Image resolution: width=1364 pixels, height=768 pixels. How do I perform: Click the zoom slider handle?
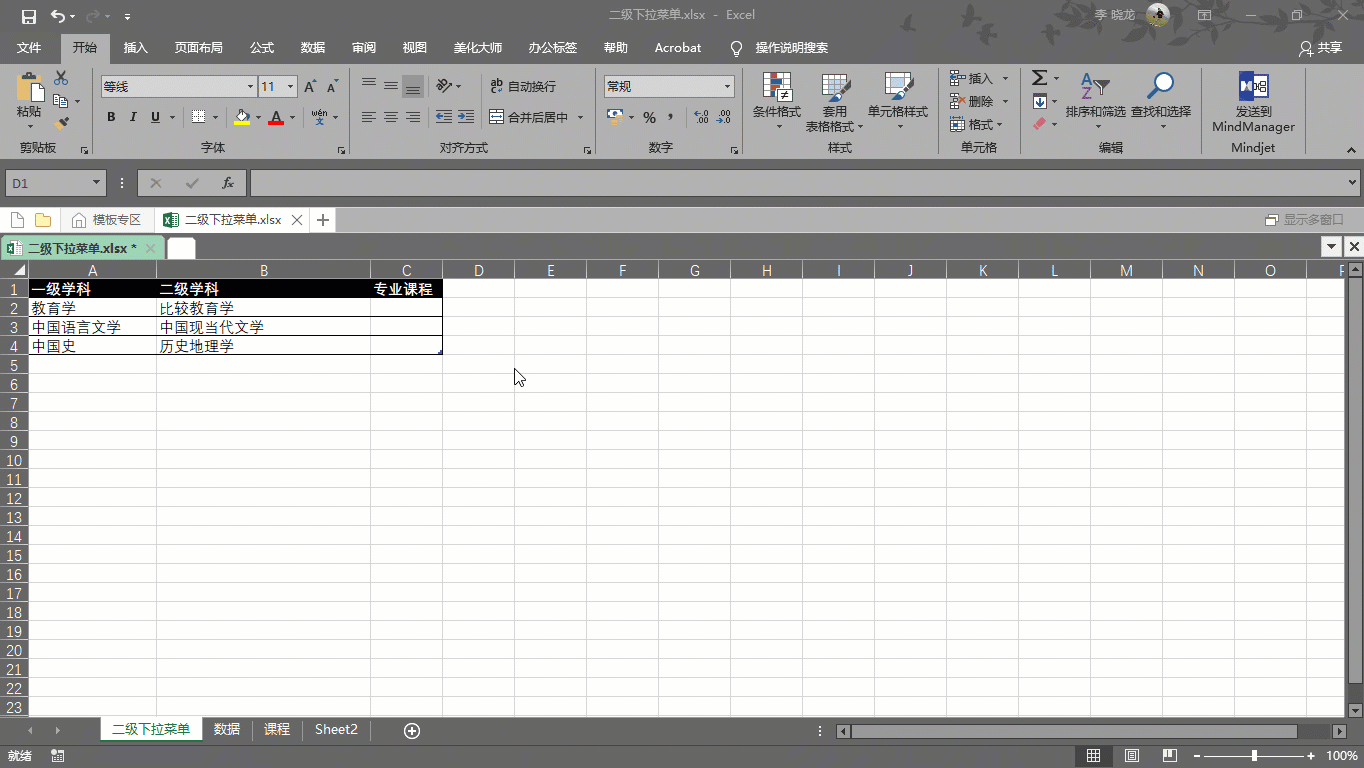pos(1254,756)
